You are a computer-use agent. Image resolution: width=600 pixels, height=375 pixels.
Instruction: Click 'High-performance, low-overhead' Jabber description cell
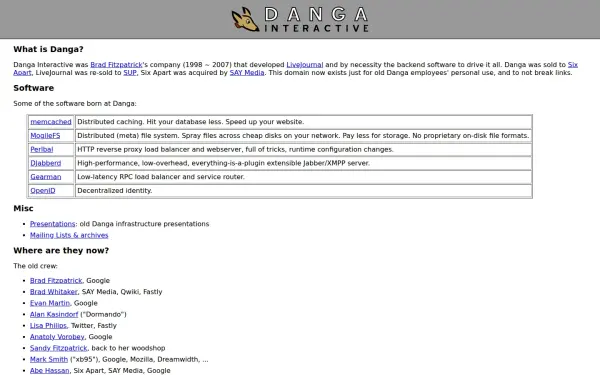[303, 163]
